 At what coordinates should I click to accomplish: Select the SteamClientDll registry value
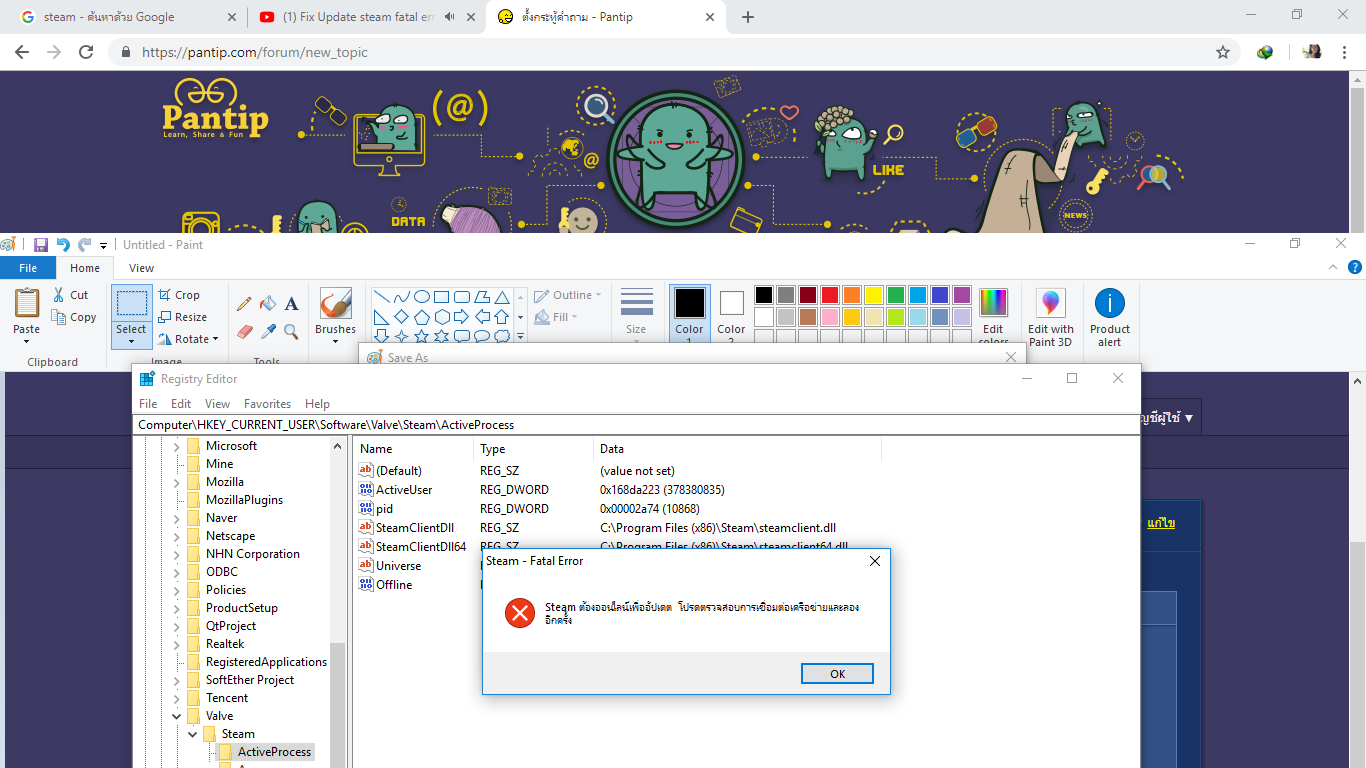coord(415,527)
